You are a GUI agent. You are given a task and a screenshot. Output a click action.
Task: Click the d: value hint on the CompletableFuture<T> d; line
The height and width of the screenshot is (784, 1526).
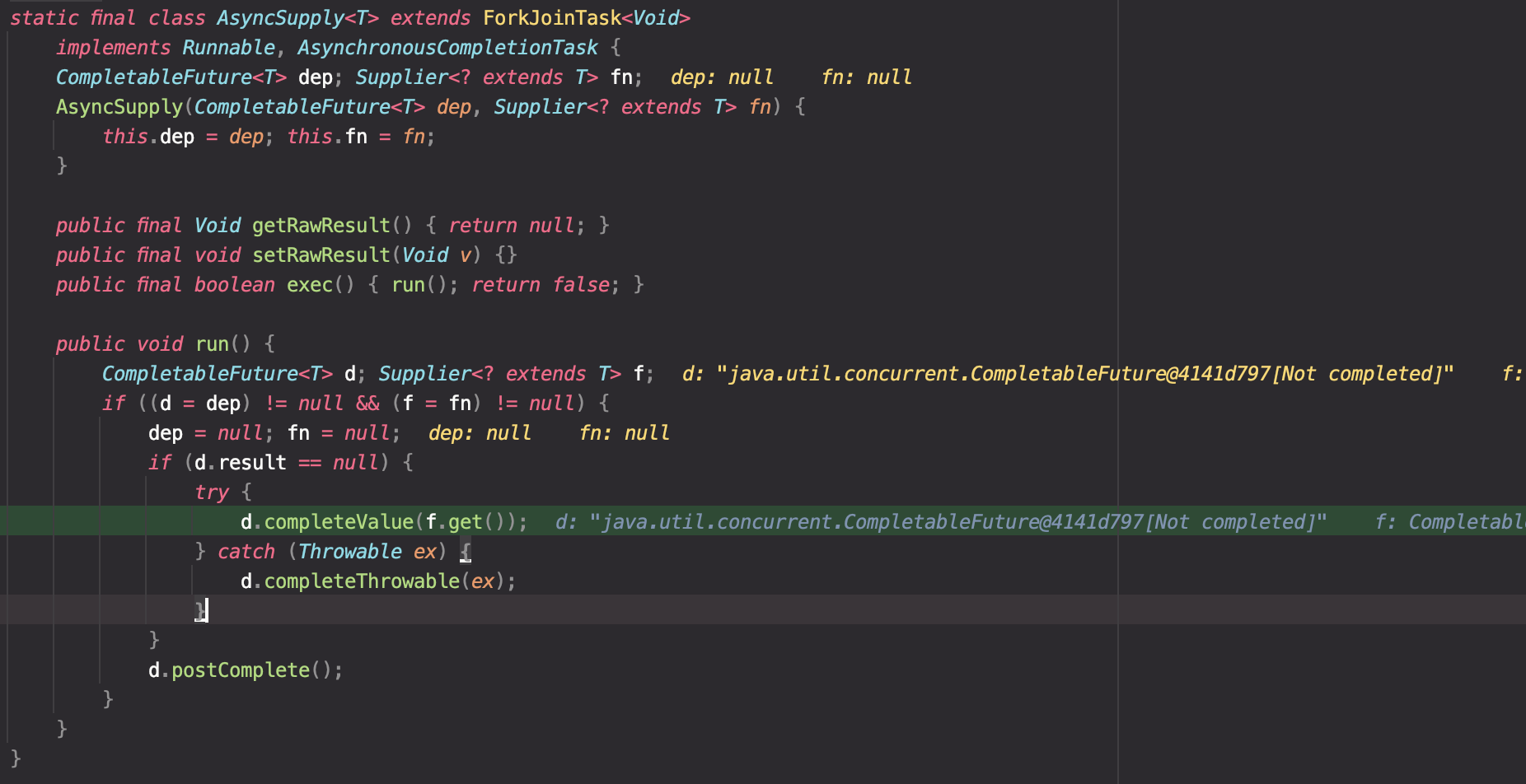(x=1068, y=374)
